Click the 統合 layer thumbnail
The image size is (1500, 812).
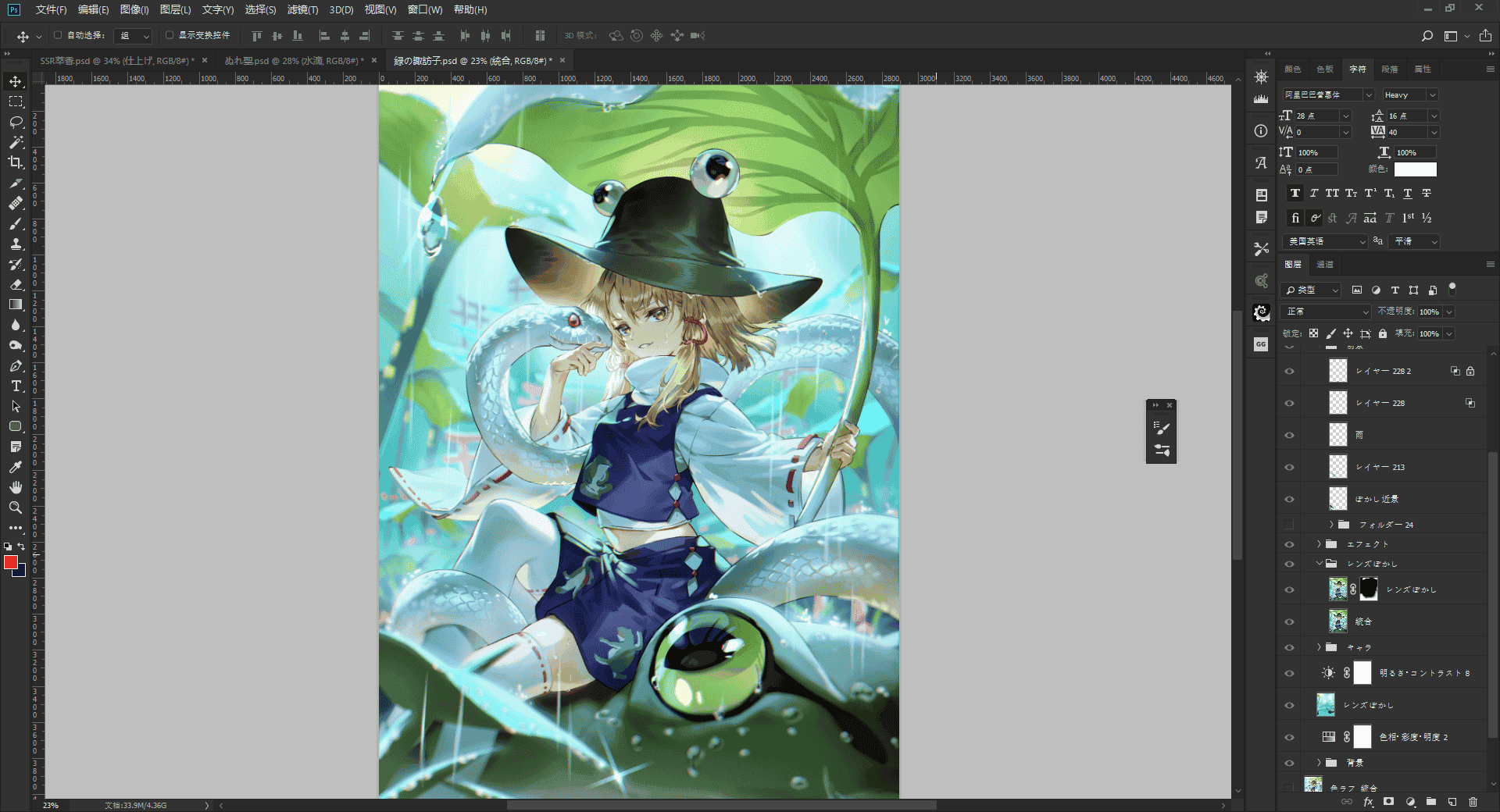click(1338, 621)
